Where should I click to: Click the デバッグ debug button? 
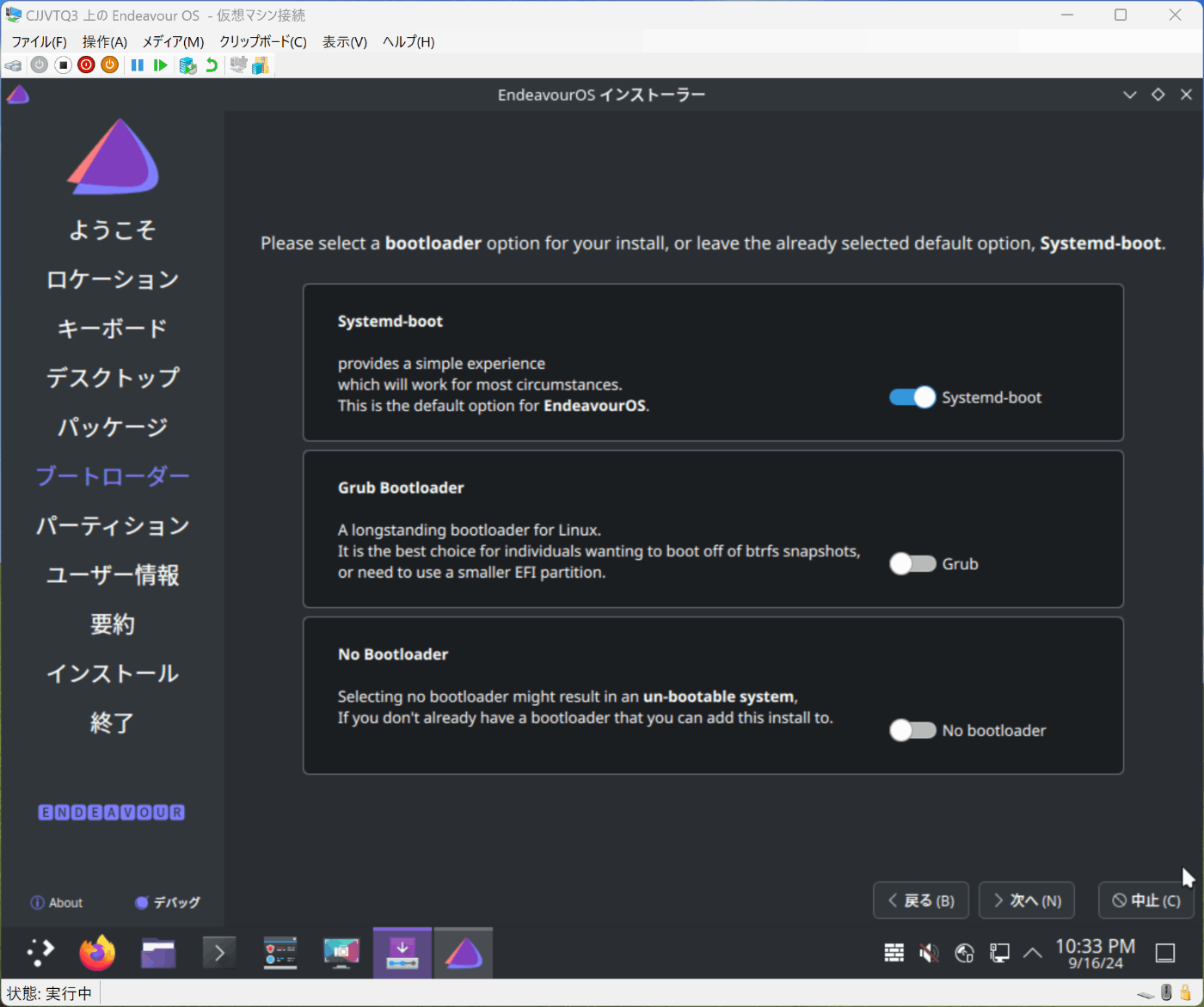(x=168, y=903)
